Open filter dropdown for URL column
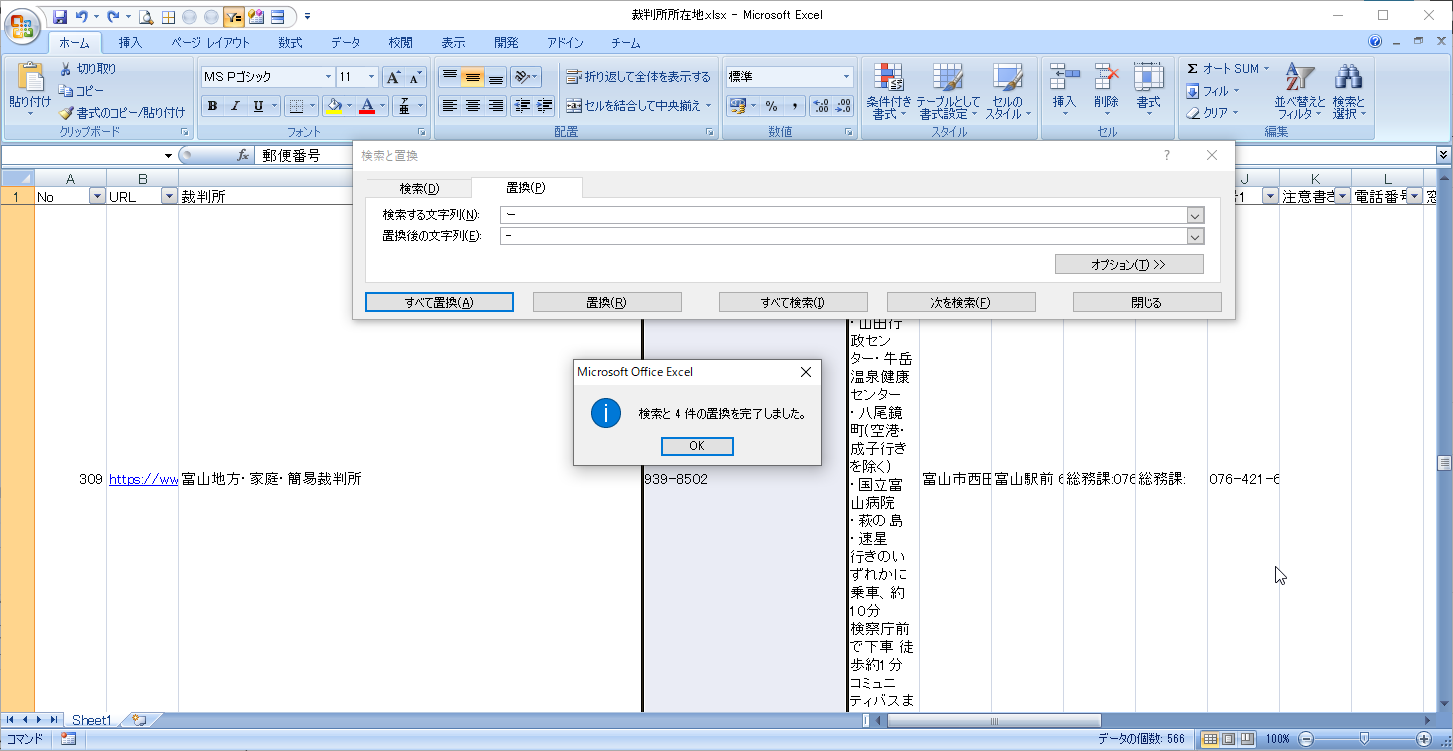The width and height of the screenshot is (1453, 751). pyautogui.click(x=169, y=197)
